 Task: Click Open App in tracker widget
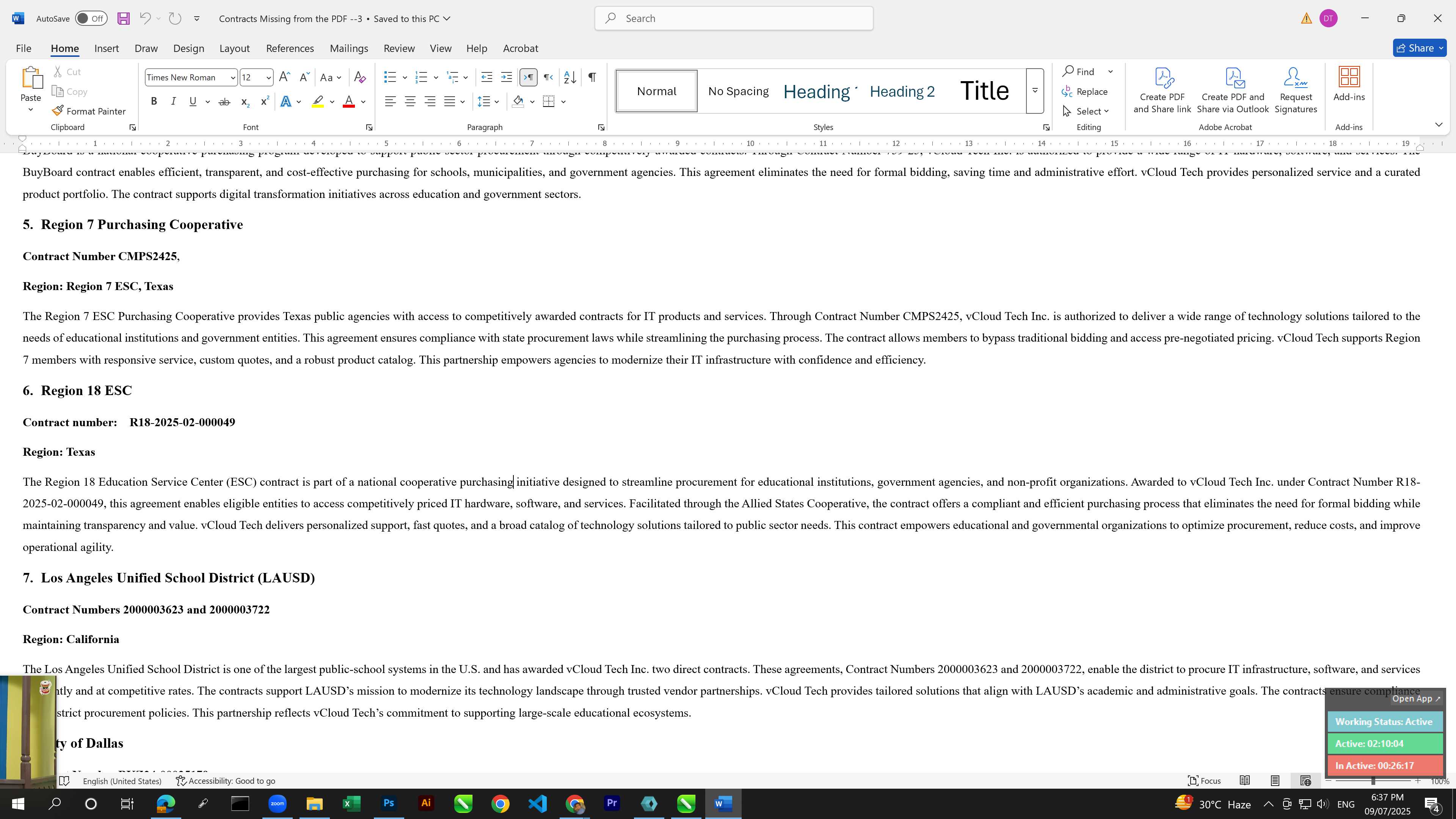click(1417, 698)
